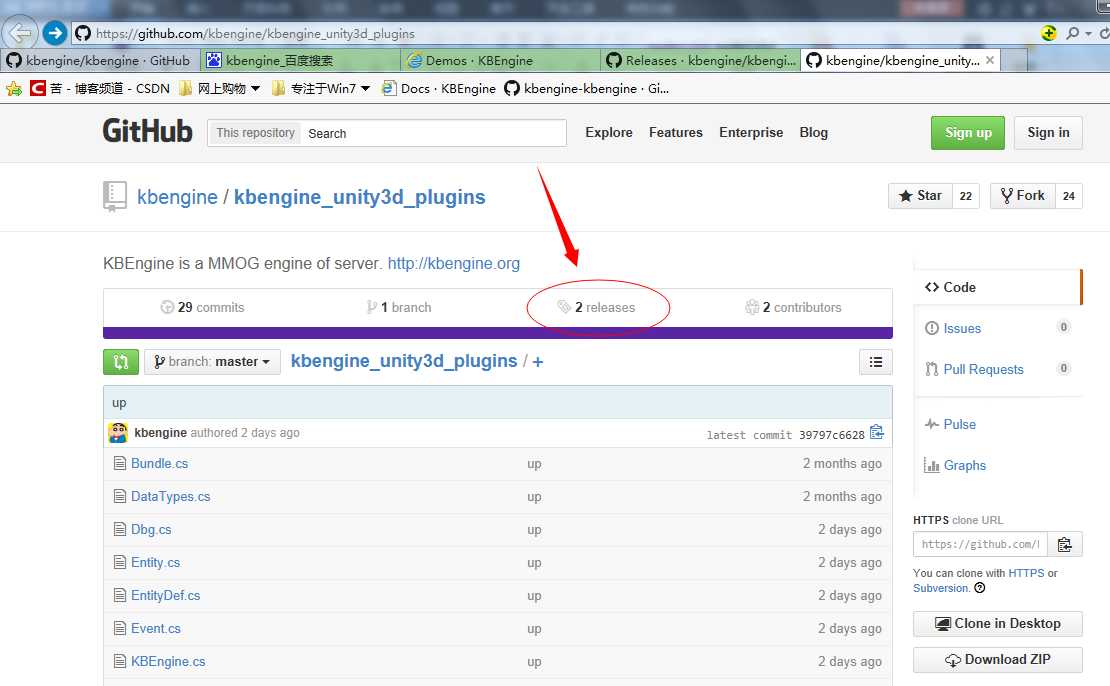This screenshot has width=1110, height=686.
Task: Switch to Releases kbengine tab
Action: click(701, 60)
